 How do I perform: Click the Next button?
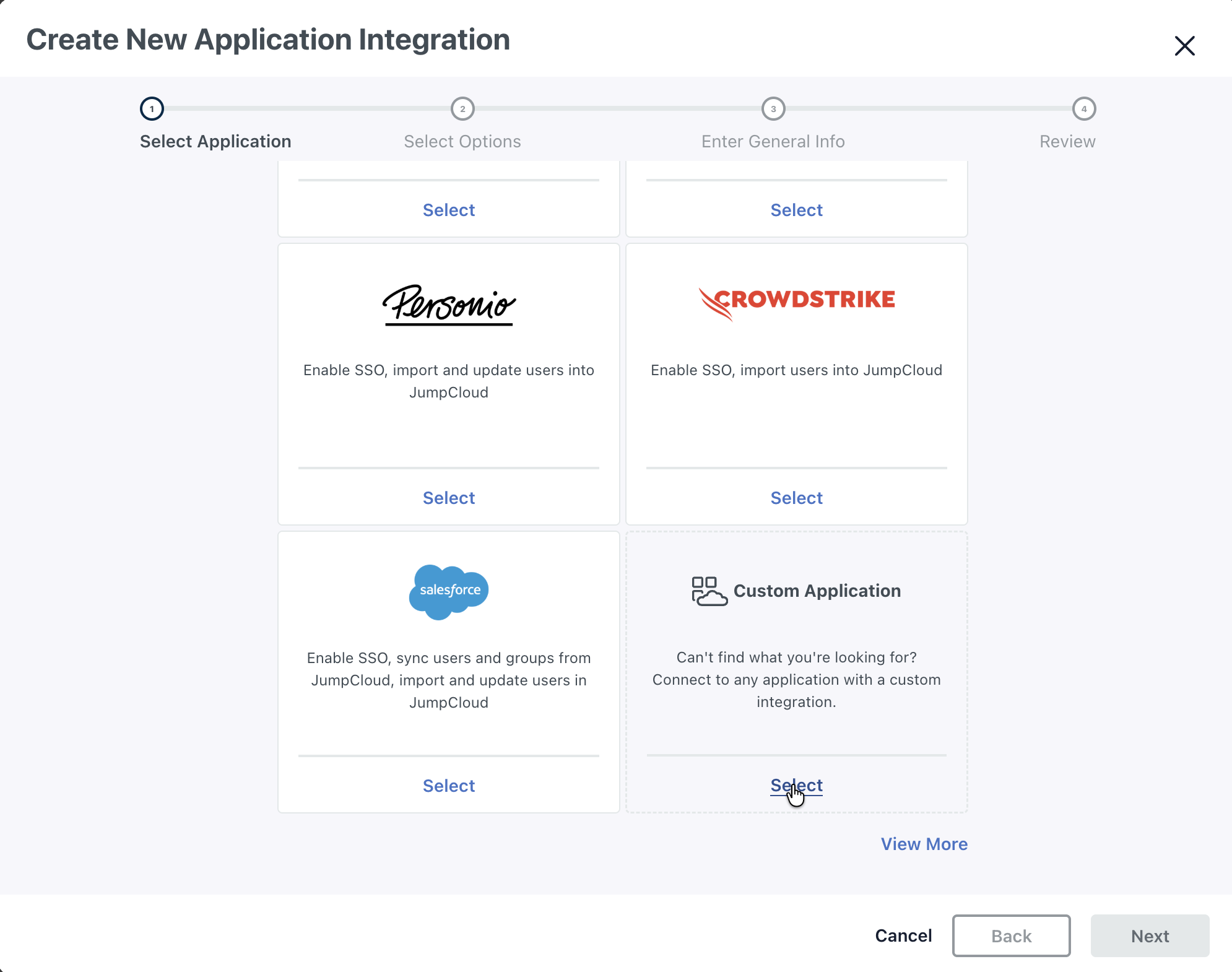click(1150, 935)
